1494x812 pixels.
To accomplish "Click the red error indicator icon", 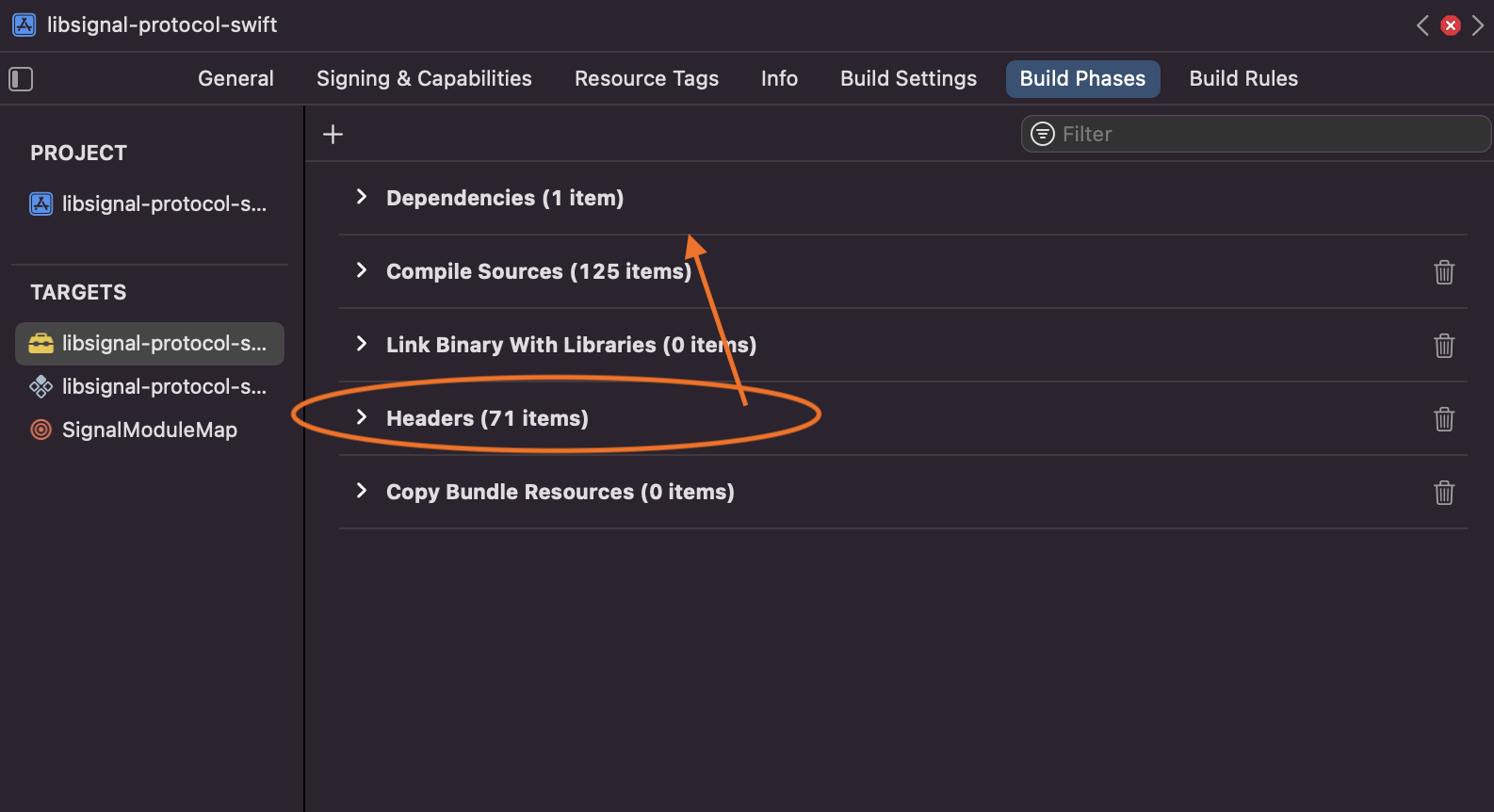I will [1451, 25].
